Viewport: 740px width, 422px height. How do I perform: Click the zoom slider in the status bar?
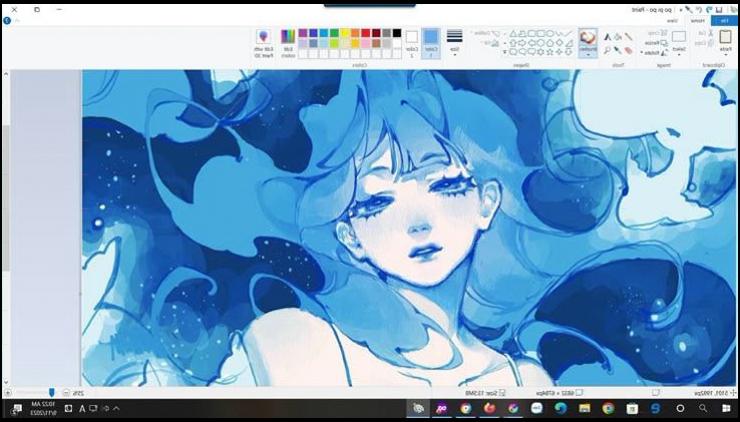[x=52, y=393]
